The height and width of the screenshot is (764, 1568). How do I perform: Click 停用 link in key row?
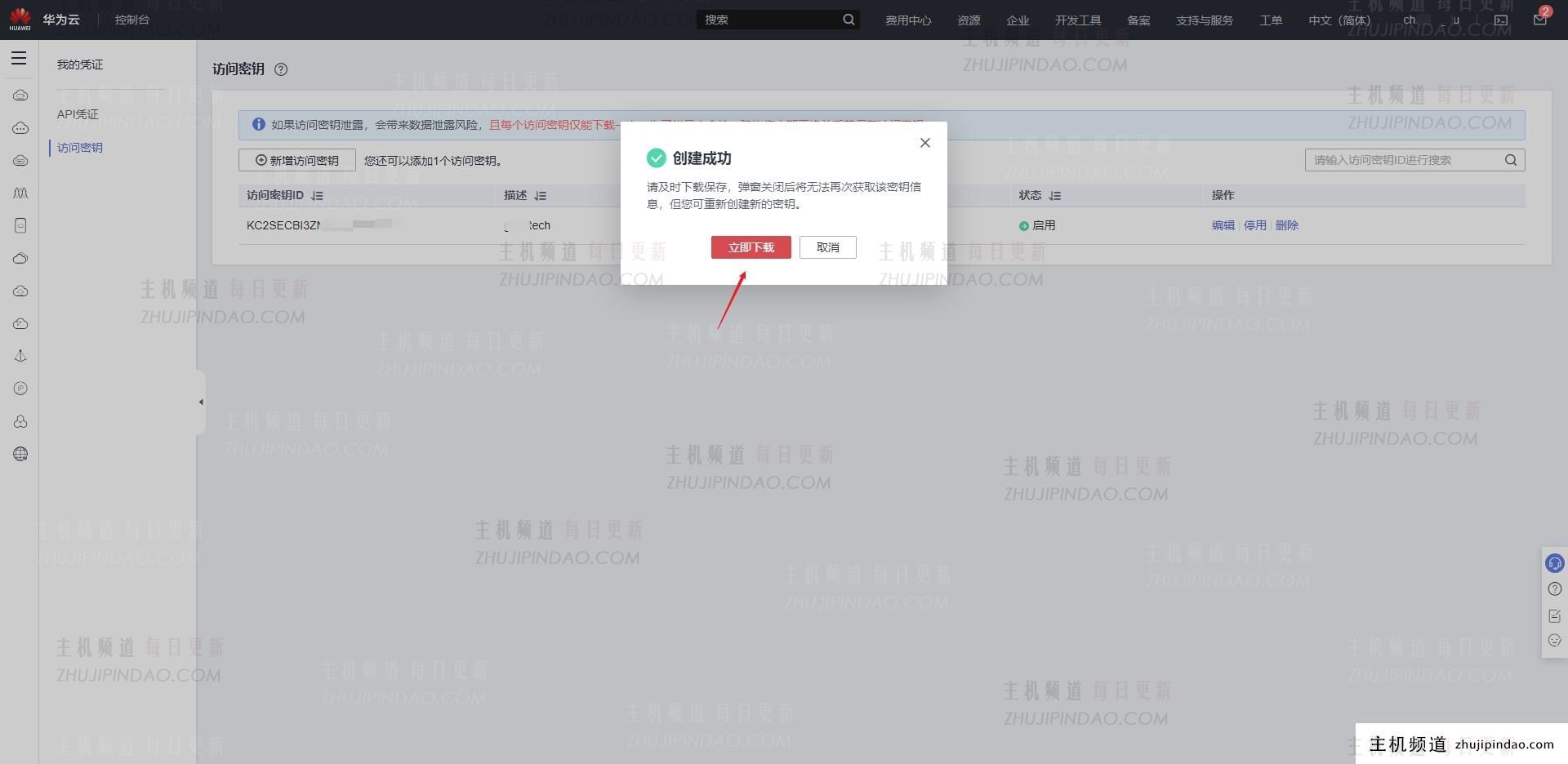(x=1255, y=225)
